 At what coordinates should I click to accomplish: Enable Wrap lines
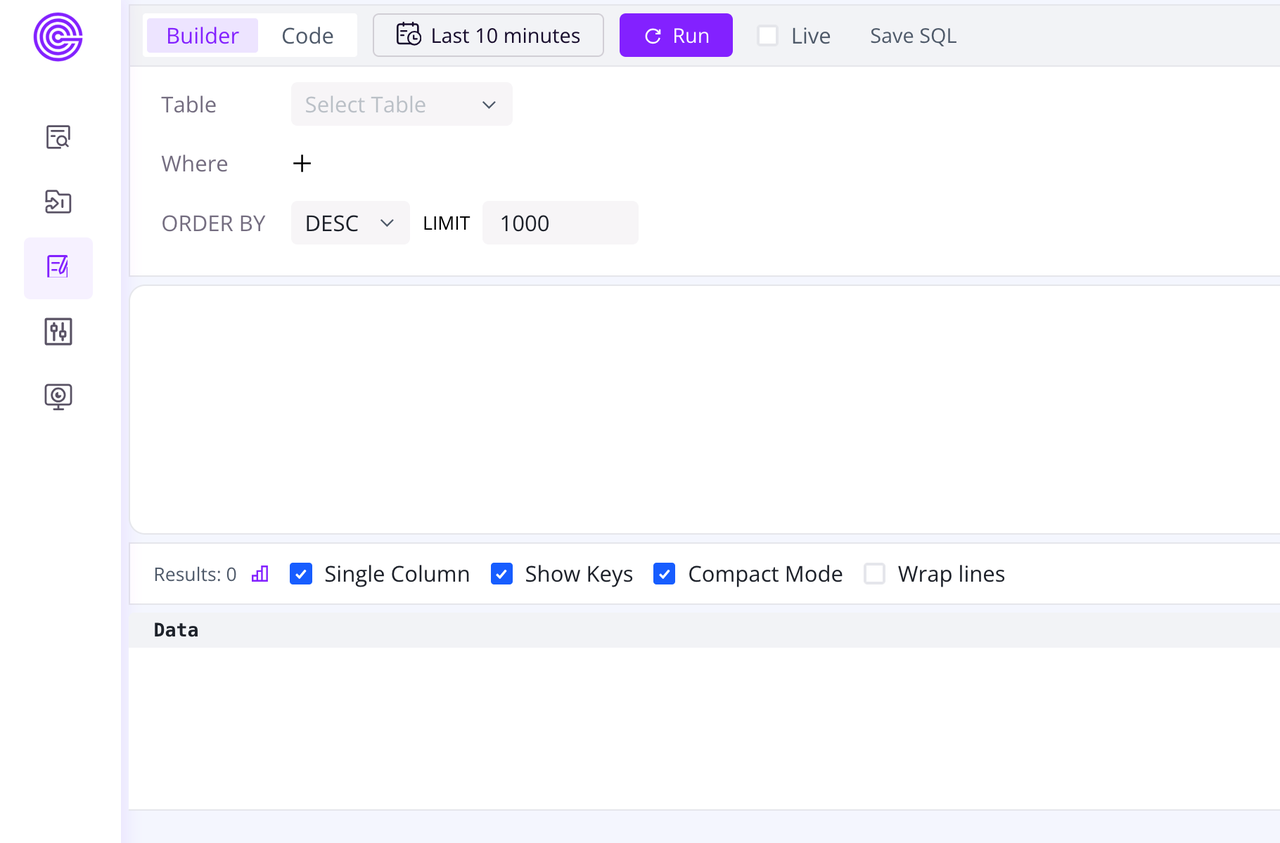pos(874,574)
